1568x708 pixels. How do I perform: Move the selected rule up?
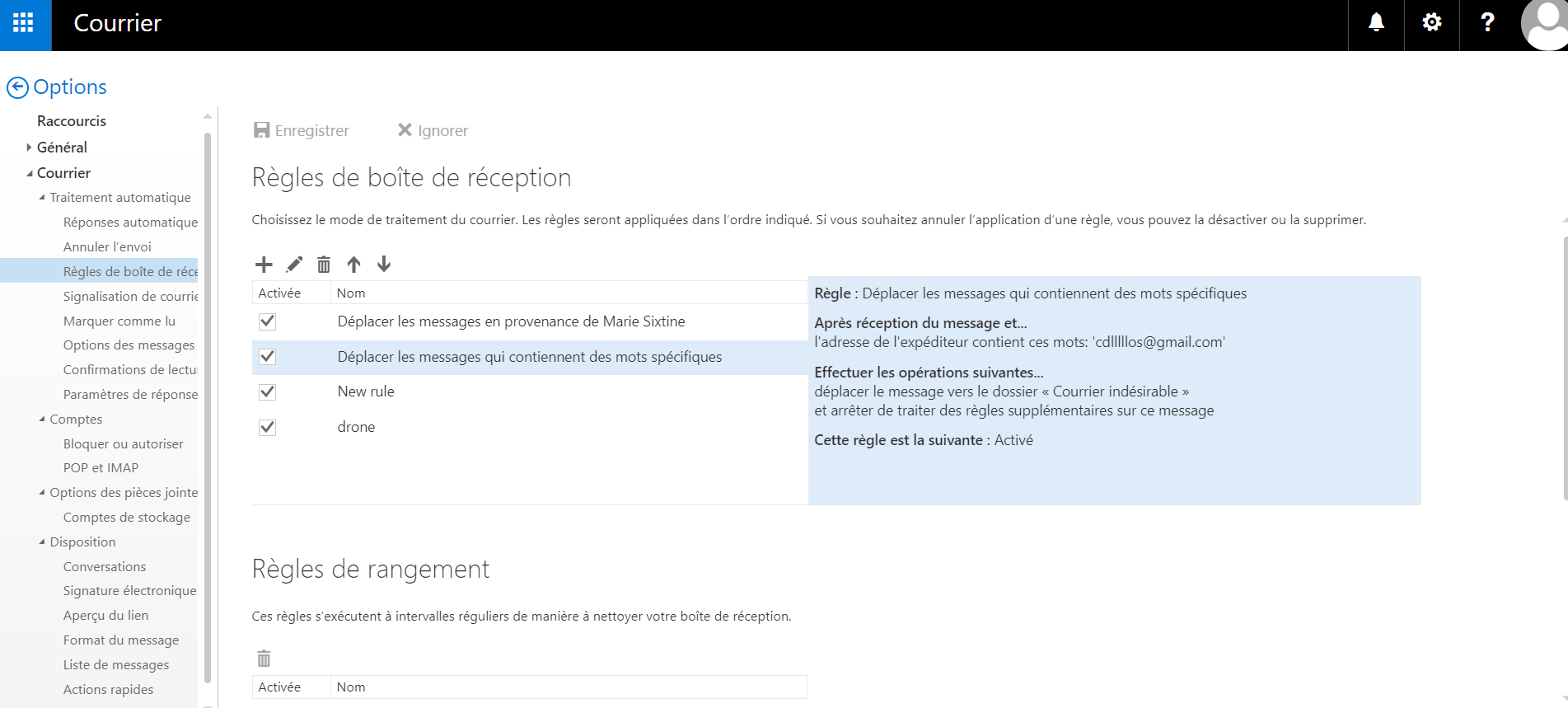pos(353,265)
